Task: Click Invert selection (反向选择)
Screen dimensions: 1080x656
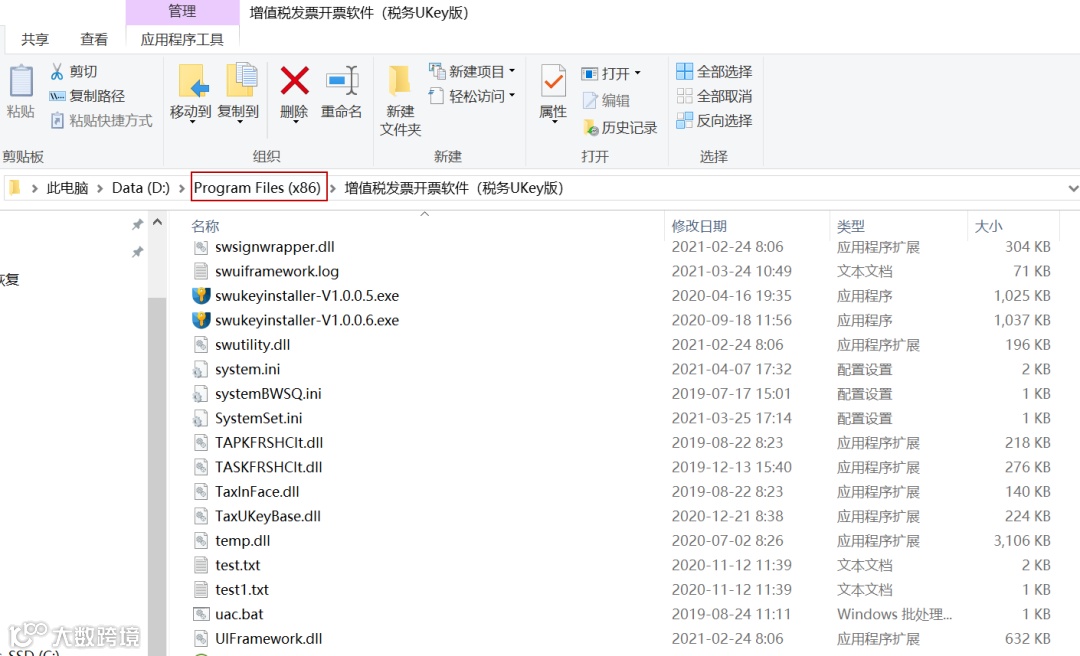Action: coord(714,121)
